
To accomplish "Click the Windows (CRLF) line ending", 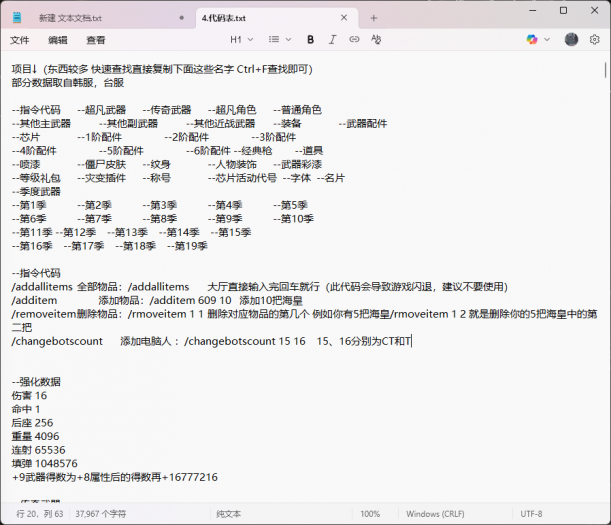I will click(435, 514).
